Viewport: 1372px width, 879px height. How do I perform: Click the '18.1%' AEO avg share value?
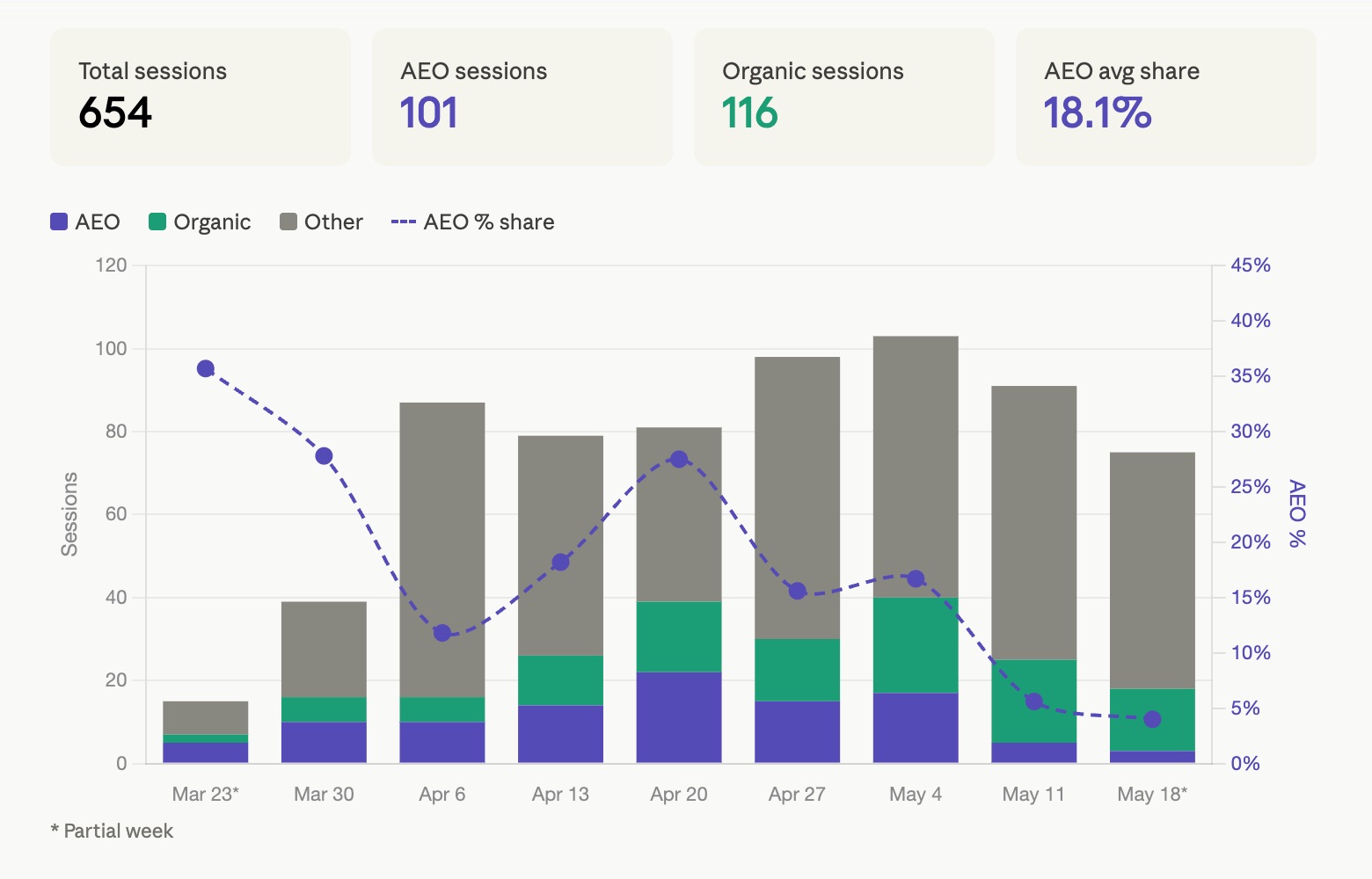1098,113
